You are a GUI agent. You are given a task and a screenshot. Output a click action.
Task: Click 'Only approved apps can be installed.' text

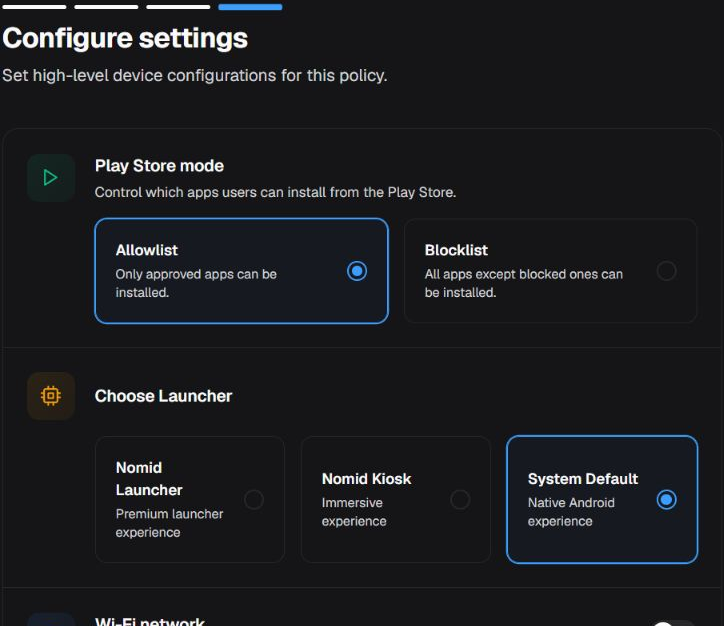196,283
